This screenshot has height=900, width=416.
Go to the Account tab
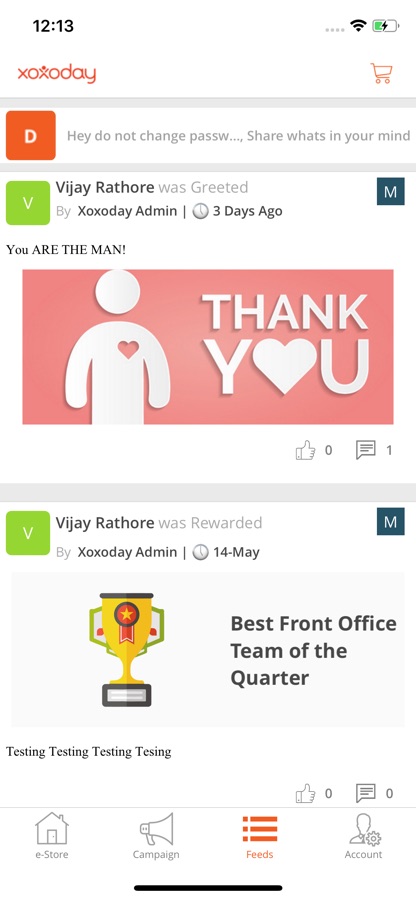(x=363, y=835)
